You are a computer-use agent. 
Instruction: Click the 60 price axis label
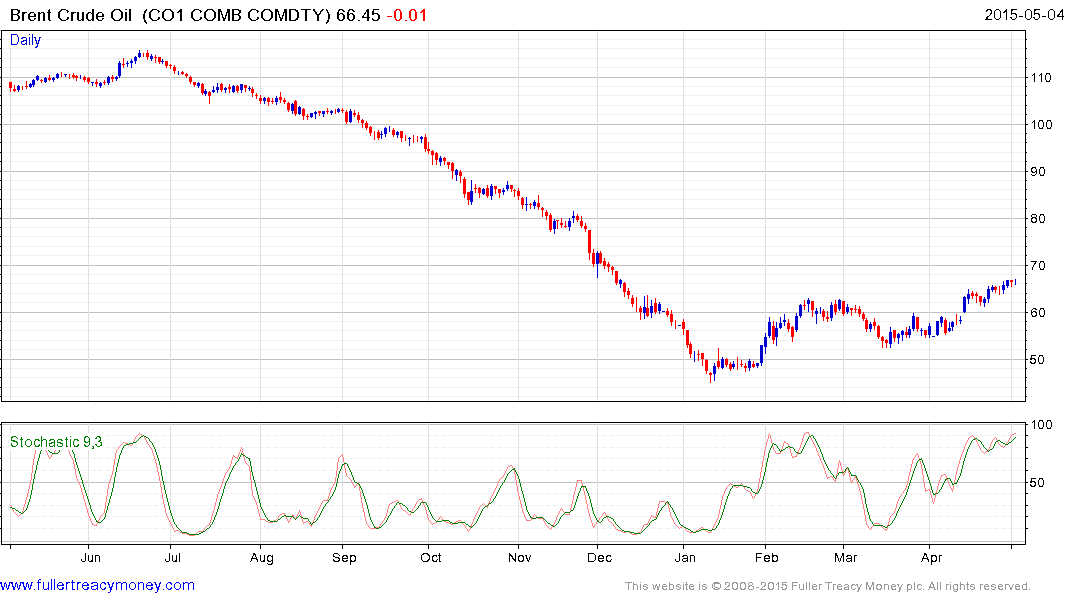1038,313
